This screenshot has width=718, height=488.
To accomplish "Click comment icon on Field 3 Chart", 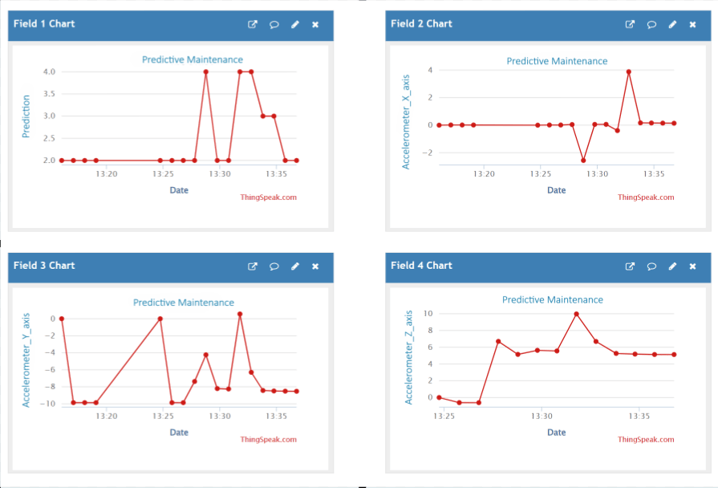I will (274, 266).
